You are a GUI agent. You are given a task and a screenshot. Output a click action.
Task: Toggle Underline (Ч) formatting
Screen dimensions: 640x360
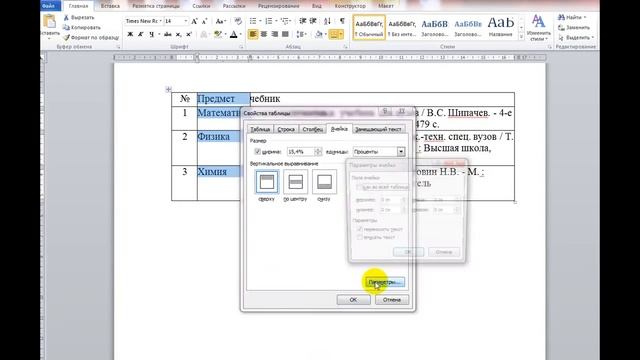point(151,34)
